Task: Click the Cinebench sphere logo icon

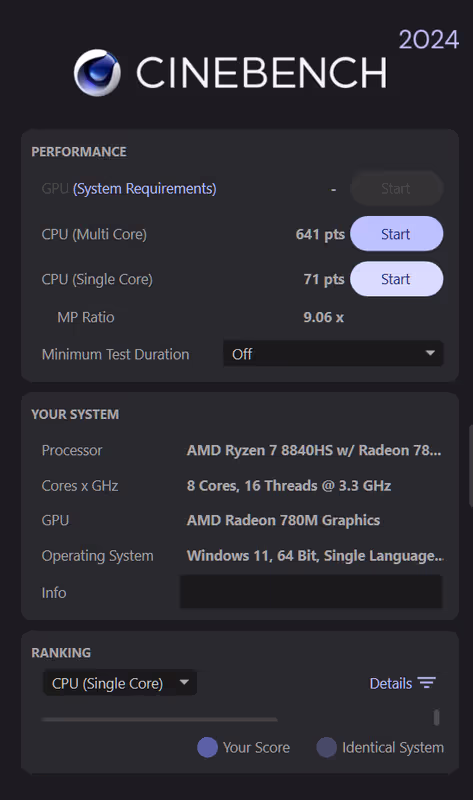Action: [97, 72]
